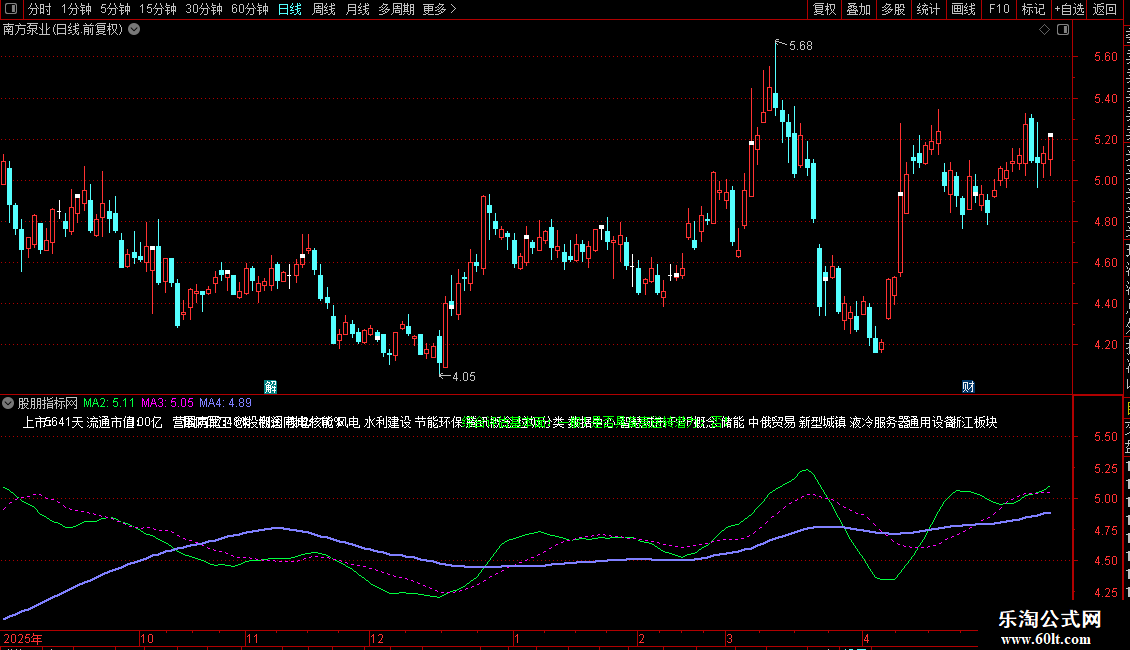Click the diamond icon on main chart

point(1044,30)
